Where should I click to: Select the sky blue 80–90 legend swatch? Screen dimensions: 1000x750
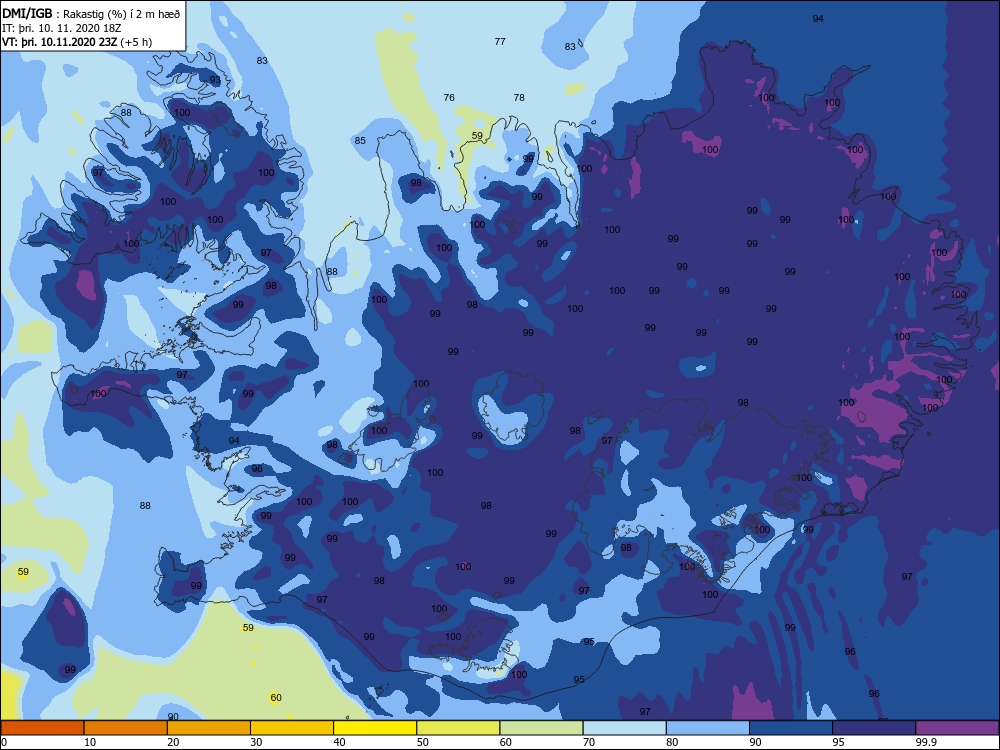707,728
